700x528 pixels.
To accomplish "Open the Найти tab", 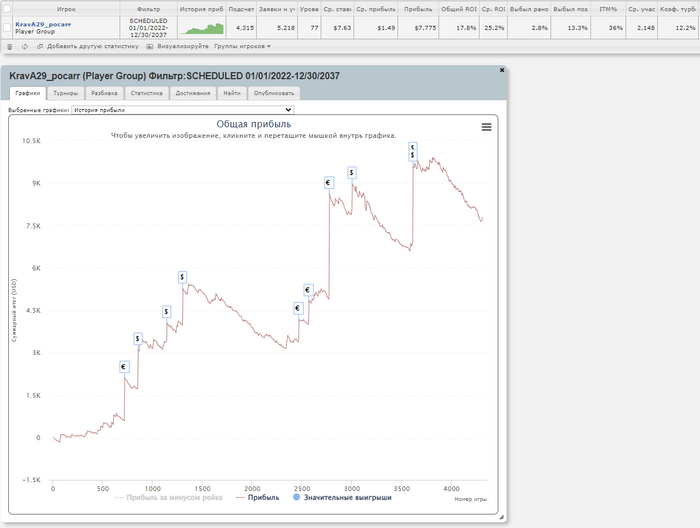I will pyautogui.click(x=232, y=93).
